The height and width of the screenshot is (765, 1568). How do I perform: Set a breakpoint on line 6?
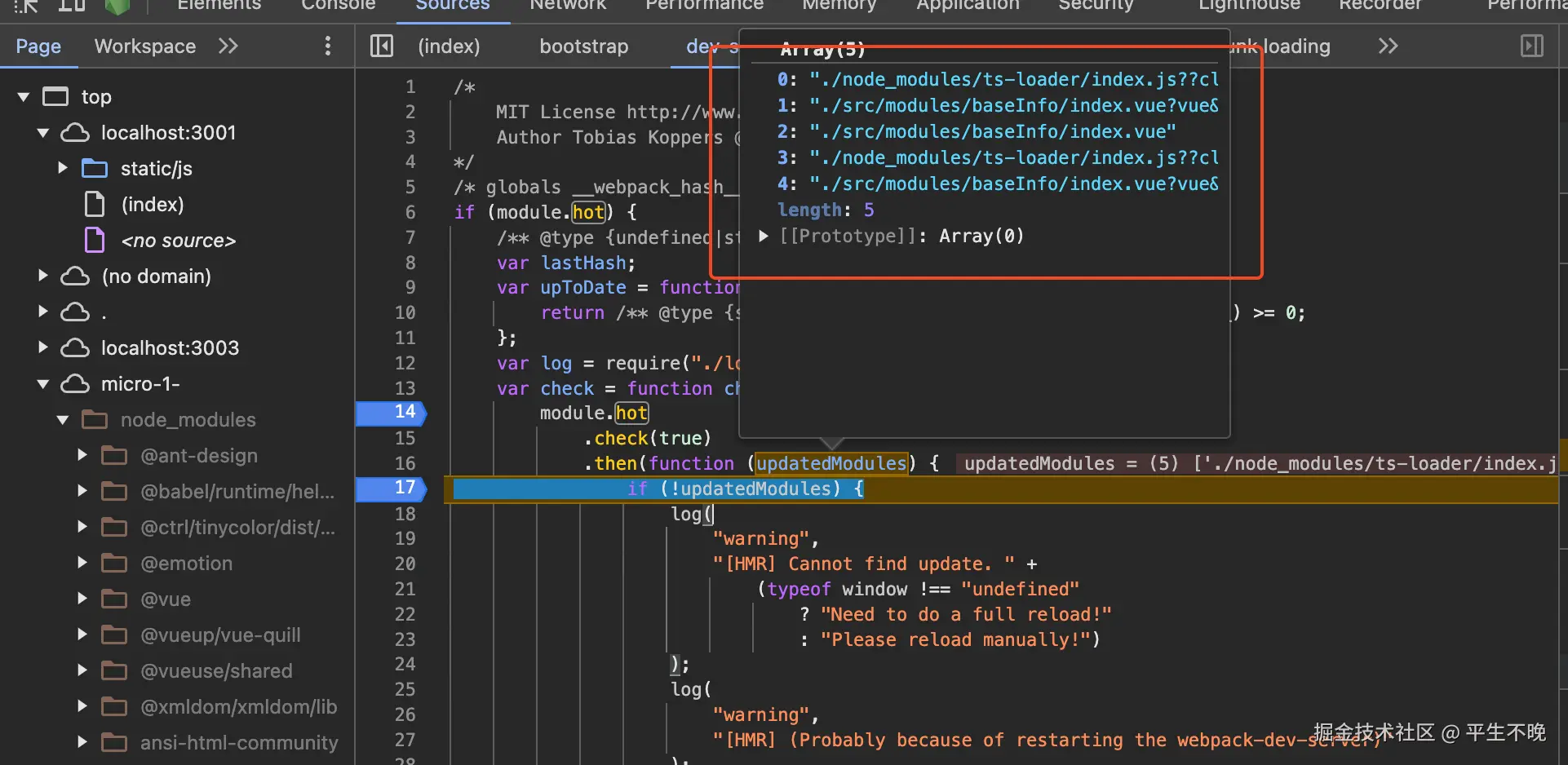(410, 212)
